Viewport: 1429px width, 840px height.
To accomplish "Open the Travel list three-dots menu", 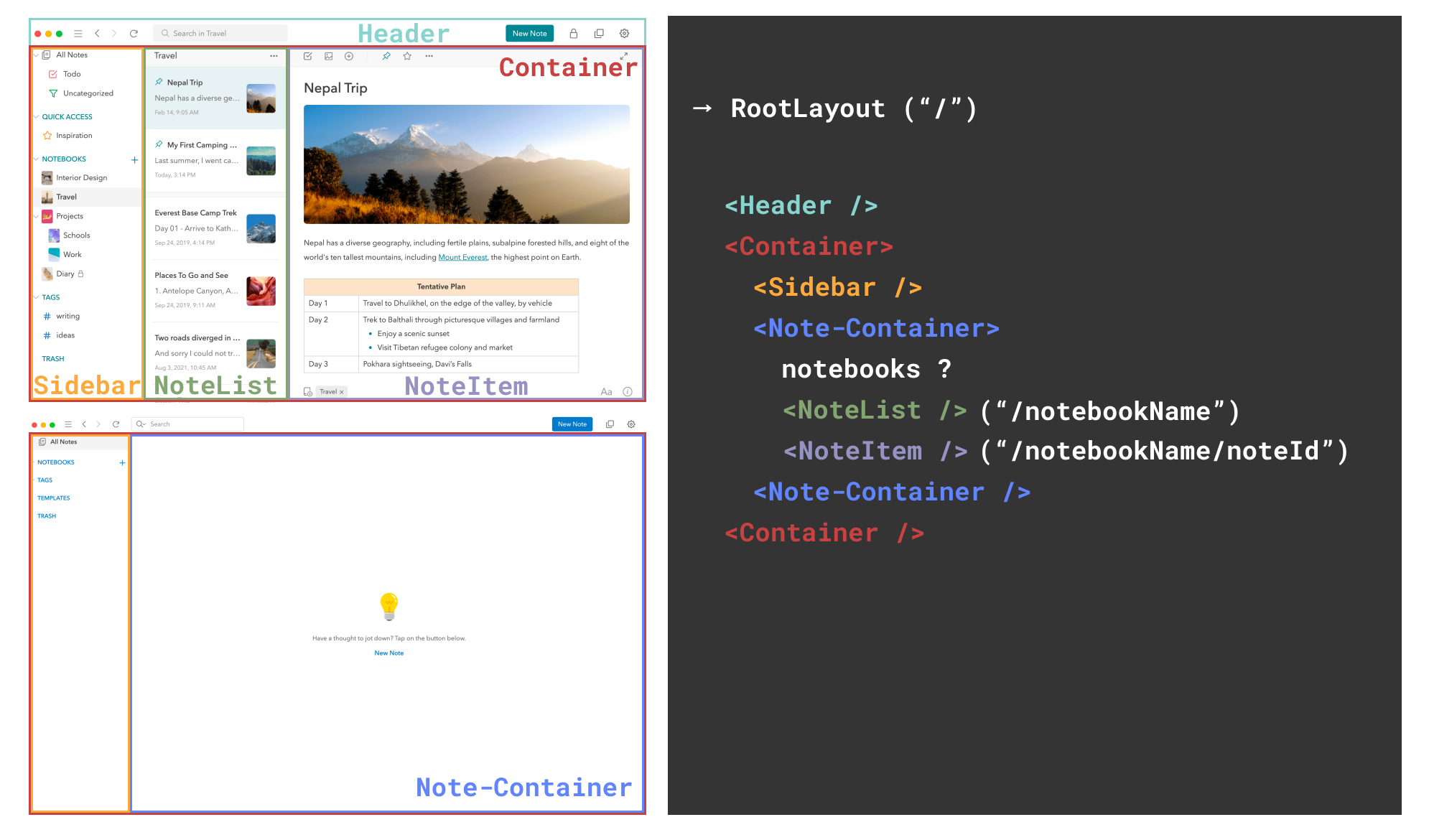I will tap(274, 56).
